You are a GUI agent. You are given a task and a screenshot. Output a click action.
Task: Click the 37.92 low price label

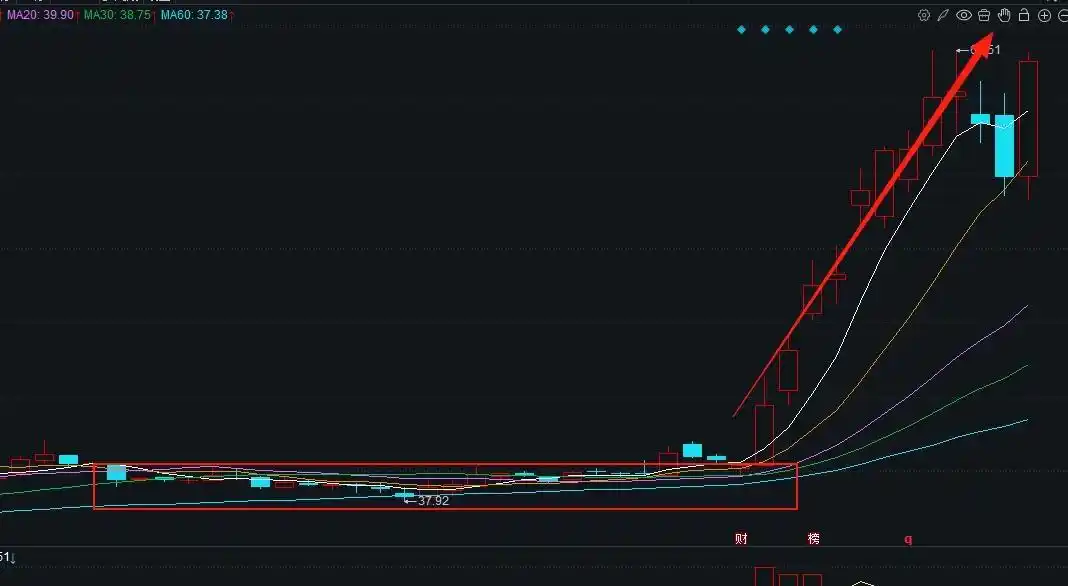432,500
